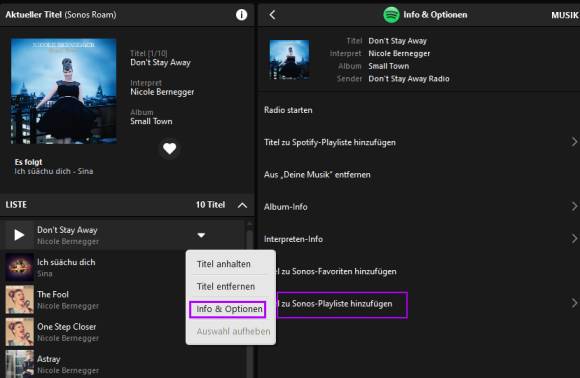Click Aus „Deine Musik" entfernen

pyautogui.click(x=317, y=175)
